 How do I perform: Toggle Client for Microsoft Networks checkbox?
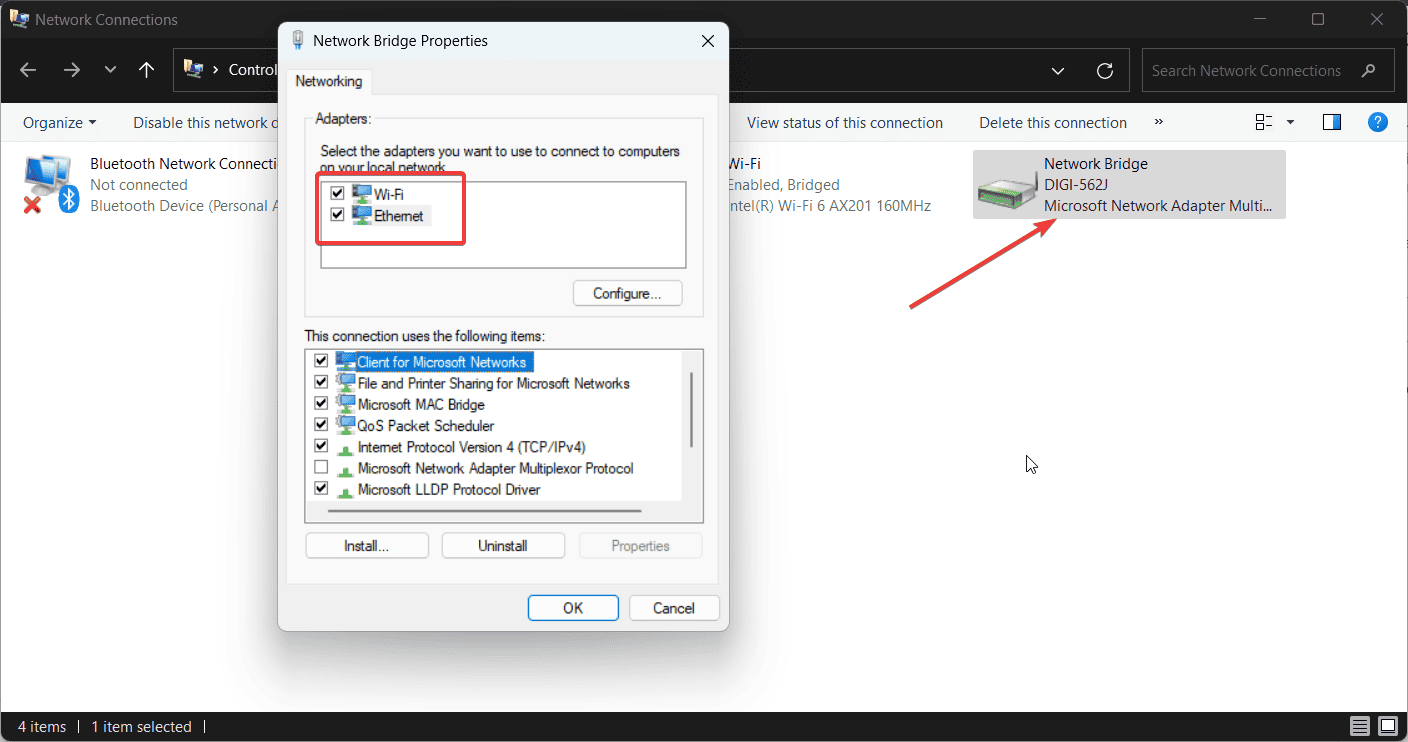click(x=321, y=361)
